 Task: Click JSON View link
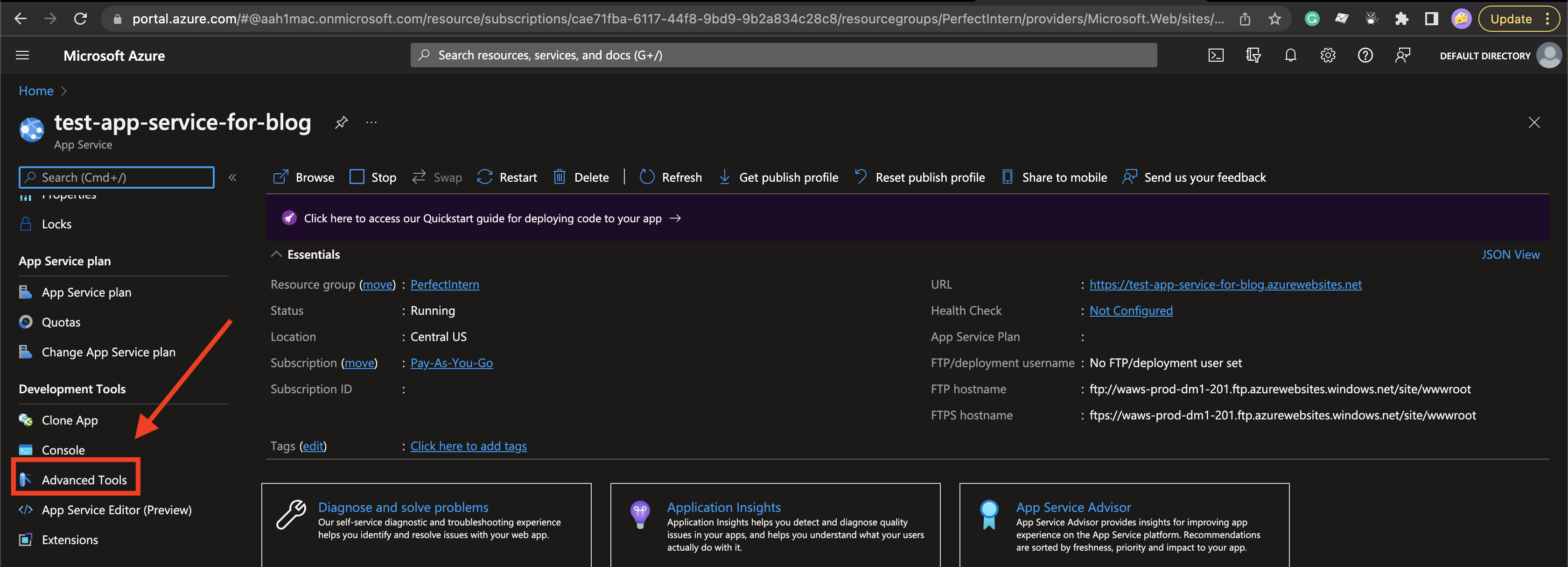[1510, 255]
